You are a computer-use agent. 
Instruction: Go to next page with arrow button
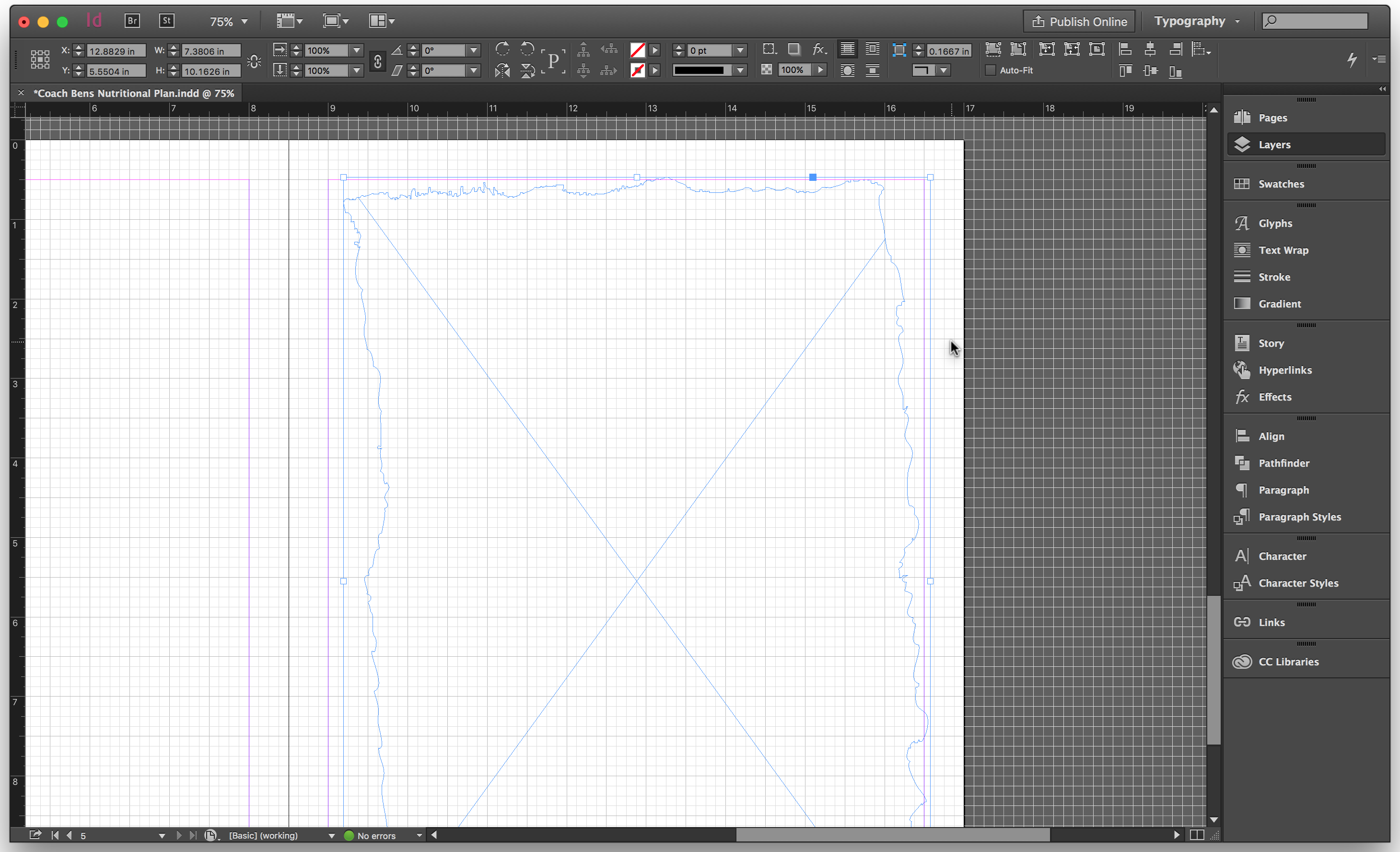[x=179, y=836]
